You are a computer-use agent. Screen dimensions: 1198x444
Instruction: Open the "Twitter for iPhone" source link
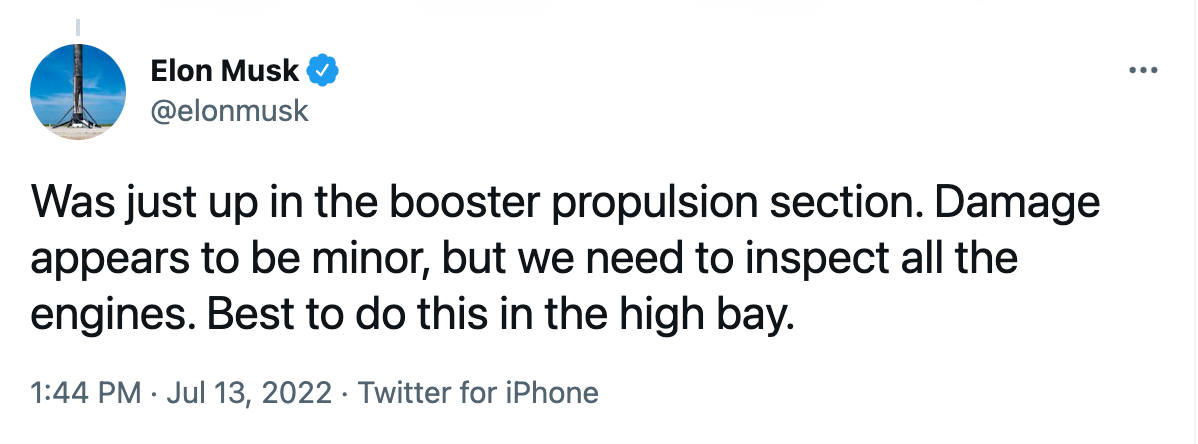478,392
